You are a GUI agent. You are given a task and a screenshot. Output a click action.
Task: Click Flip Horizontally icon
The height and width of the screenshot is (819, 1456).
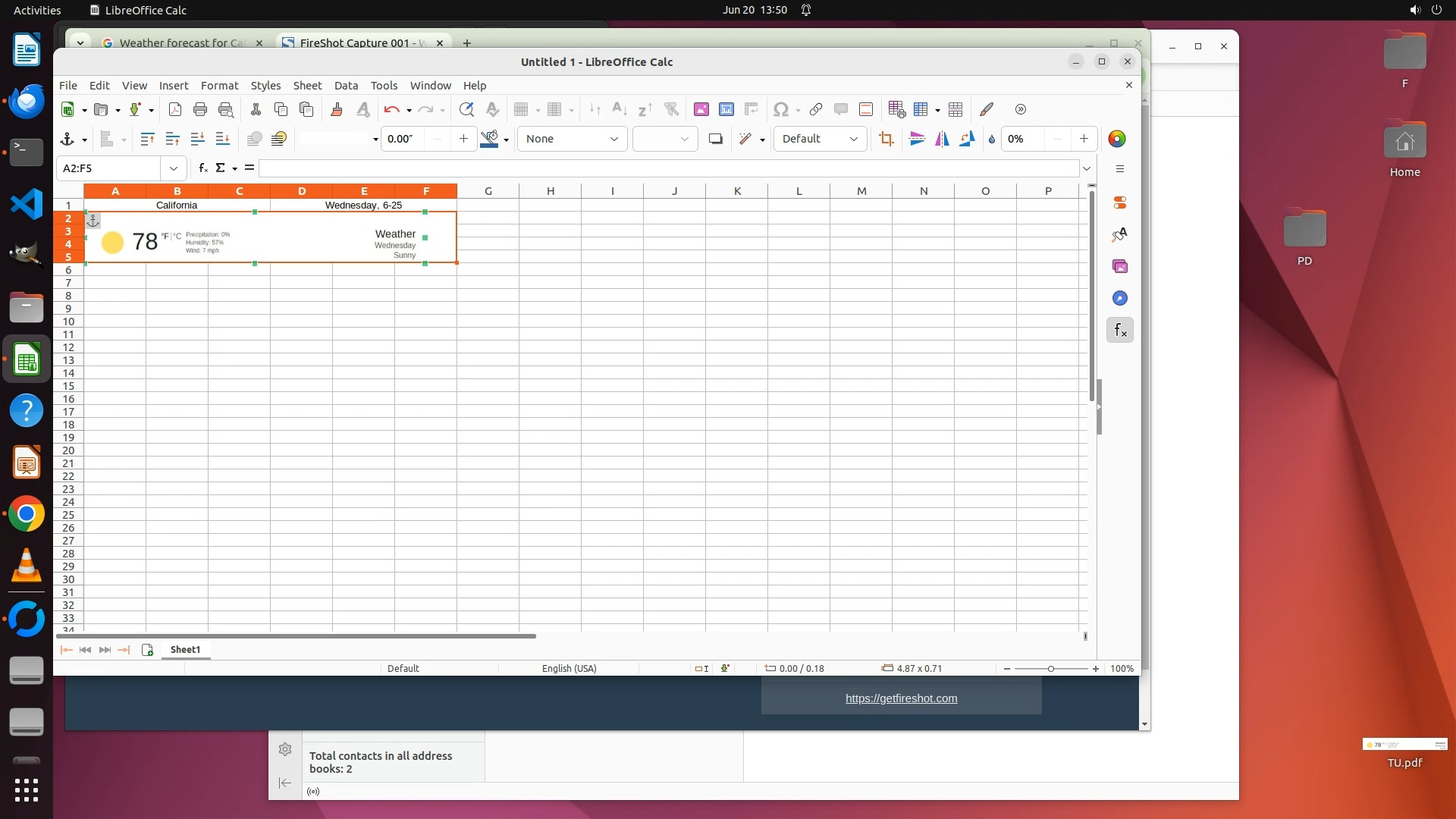pyautogui.click(x=942, y=139)
